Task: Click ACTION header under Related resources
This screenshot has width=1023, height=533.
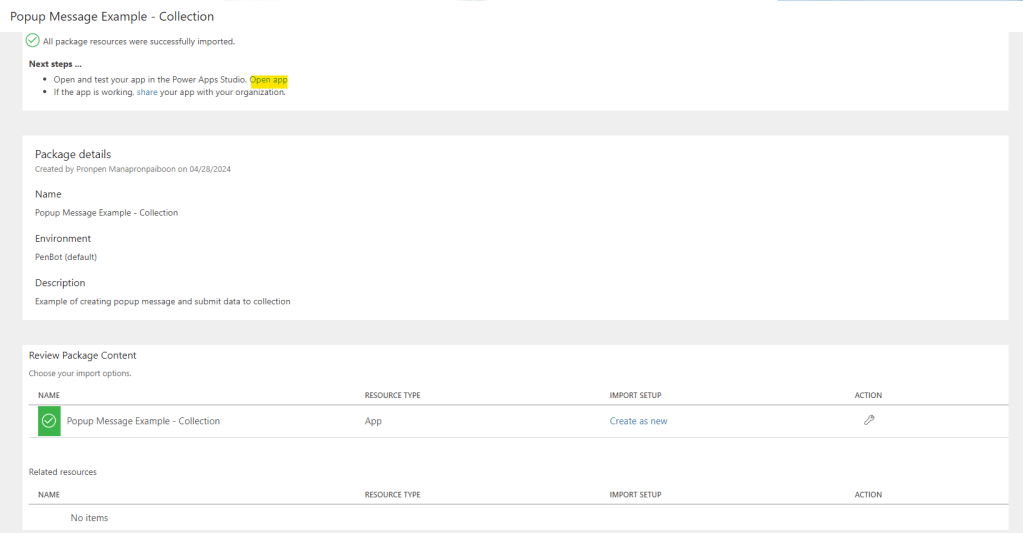Action: [x=868, y=494]
